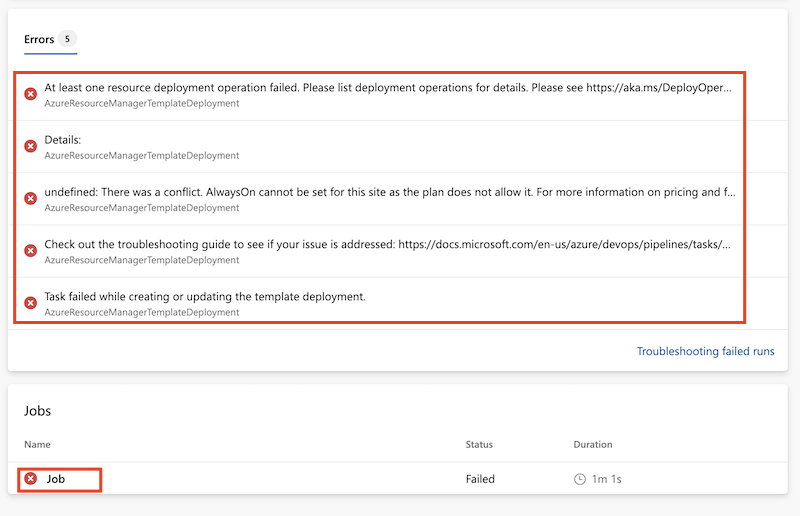This screenshot has width=800, height=516.
Task: Open 'Check out the troubleshooting guide' error
Action: point(387,244)
